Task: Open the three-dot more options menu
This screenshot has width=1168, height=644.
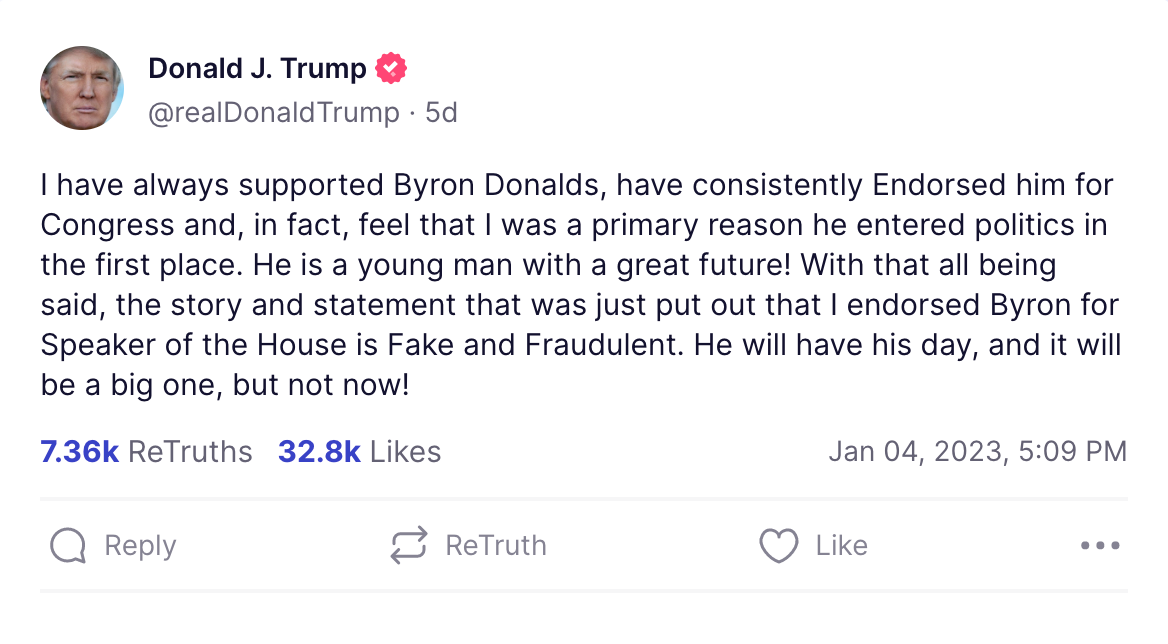Action: (1100, 546)
